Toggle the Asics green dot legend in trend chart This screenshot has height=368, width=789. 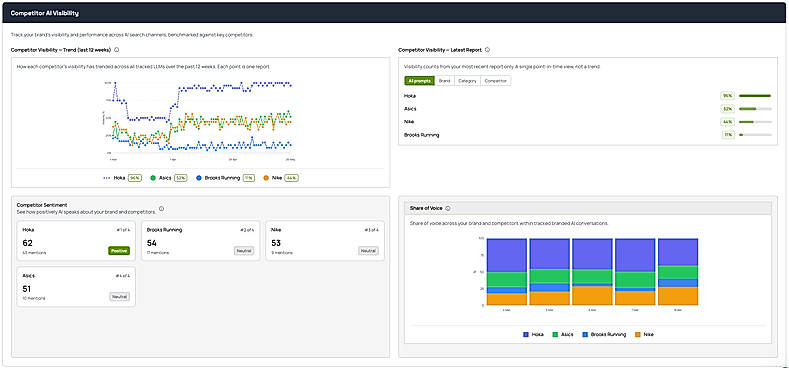click(153, 178)
